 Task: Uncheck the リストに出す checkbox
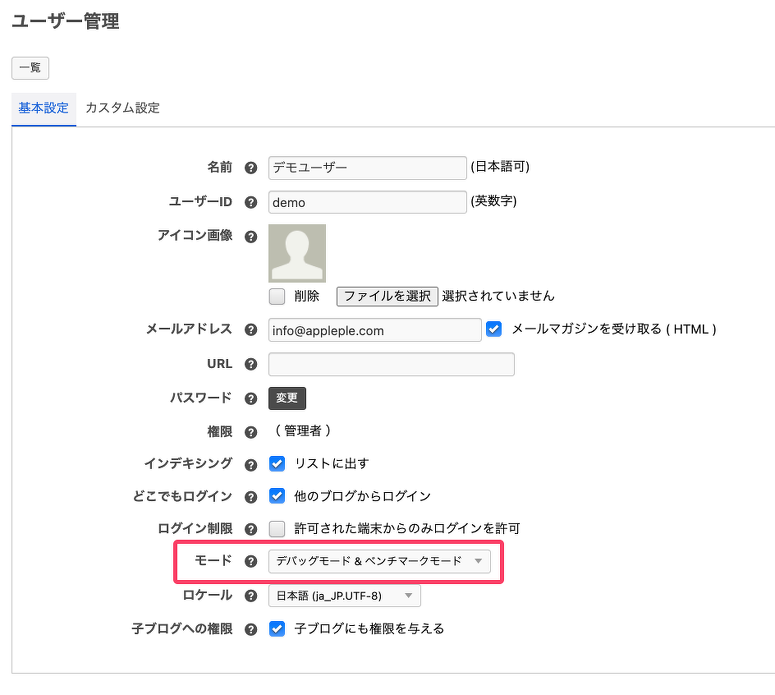(278, 464)
